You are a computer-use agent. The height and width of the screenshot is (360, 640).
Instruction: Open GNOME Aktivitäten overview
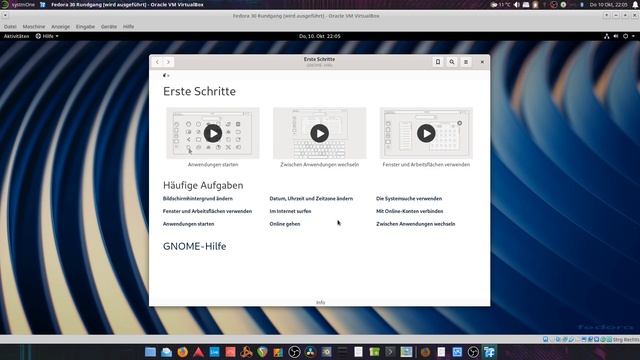coord(16,36)
